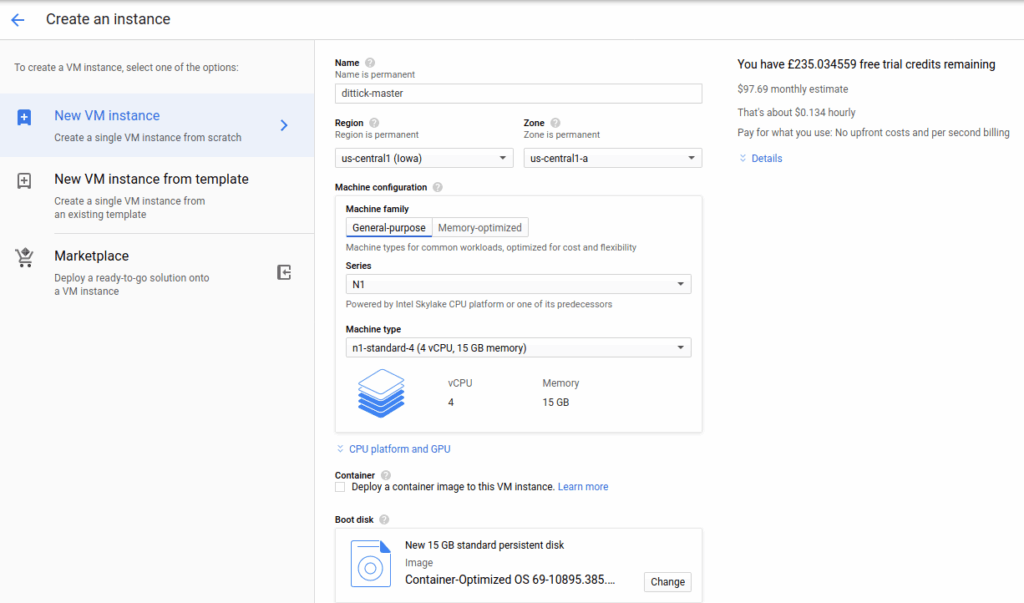
Task: Choose New VM instance option
Action: click(157, 125)
